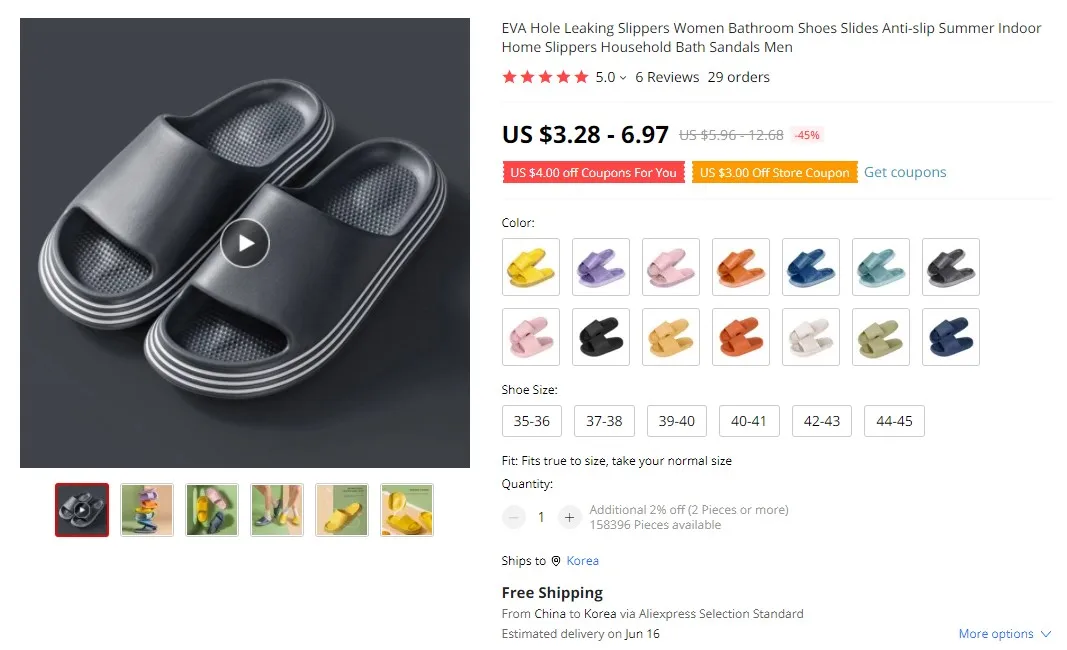Viewport: 1067px width, 650px height.
Task: Choose shoe size 44-45
Action: [x=894, y=421]
